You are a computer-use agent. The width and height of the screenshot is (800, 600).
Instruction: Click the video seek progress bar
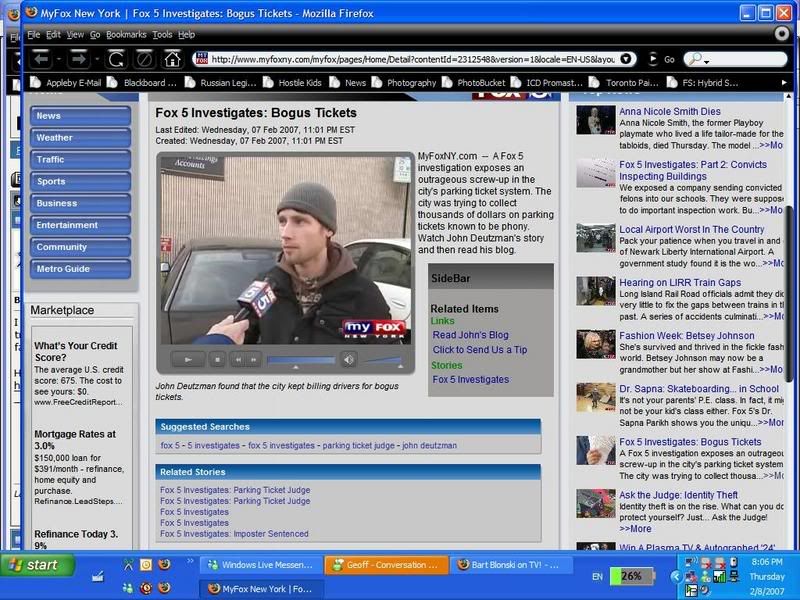coord(301,360)
